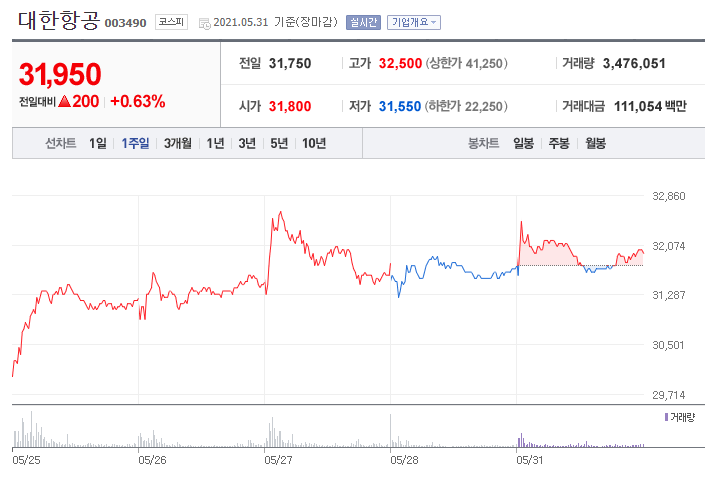Select the 3개월 line chart tab
Image resolution: width=705 pixels, height=477 pixels.
pos(178,143)
